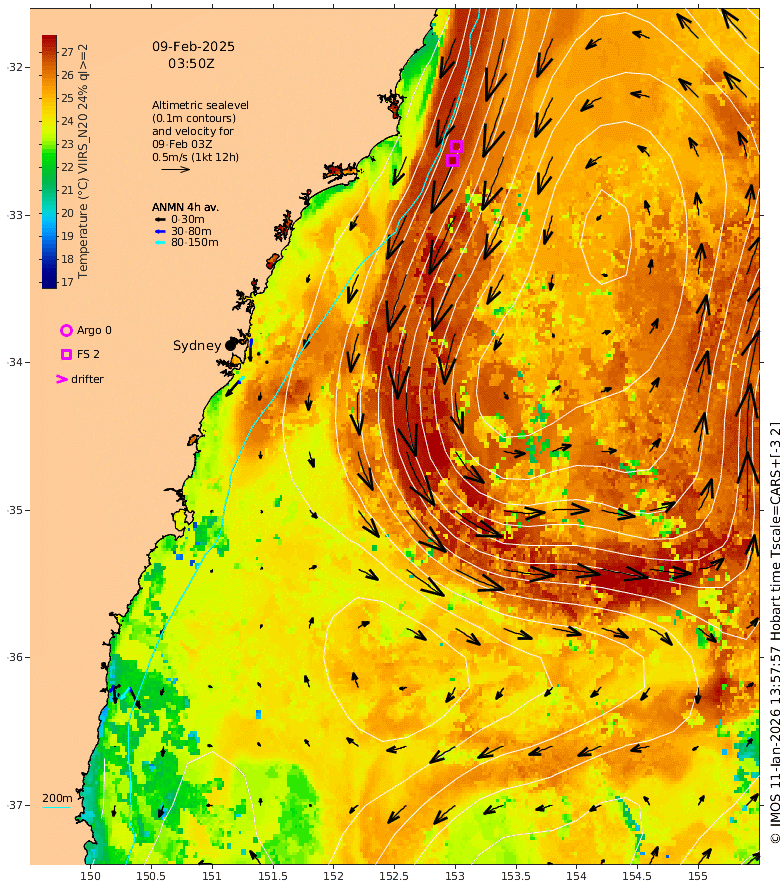This screenshot has height=890, width=780.
Task: Click the 150.5 longitude axis label
Action: 151,876
